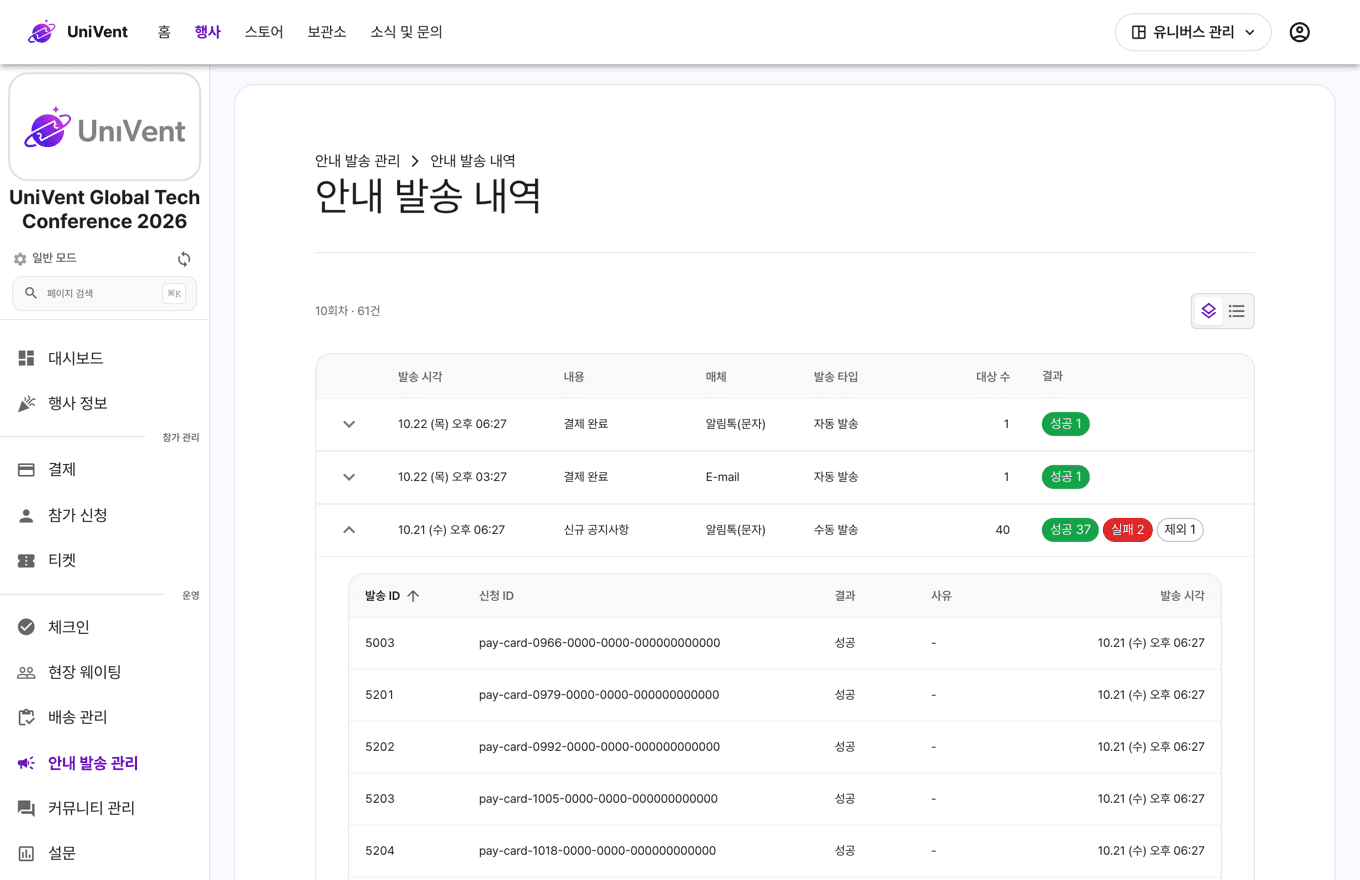Expand the 10.22 오후 03:27 E-mail row
Screen dimensions: 1360x880
point(349,477)
